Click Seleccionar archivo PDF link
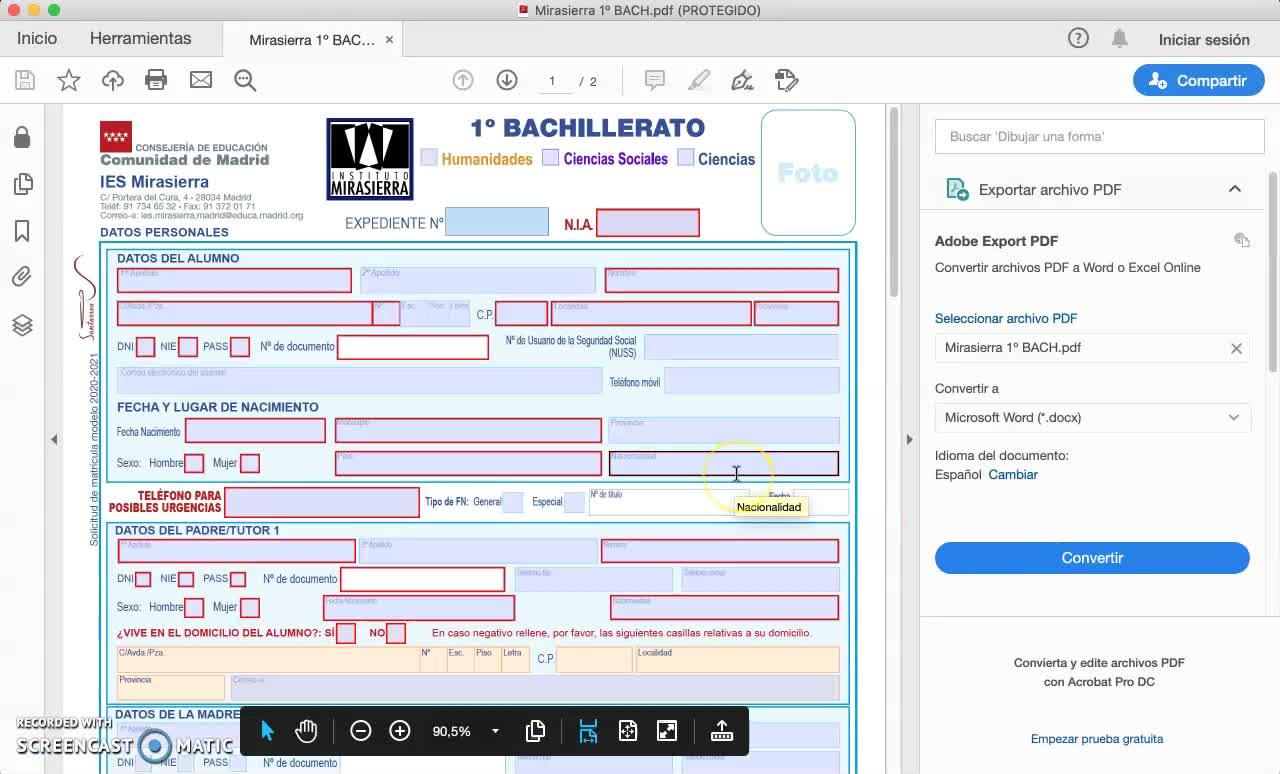This screenshot has height=774, width=1280. (x=1006, y=318)
